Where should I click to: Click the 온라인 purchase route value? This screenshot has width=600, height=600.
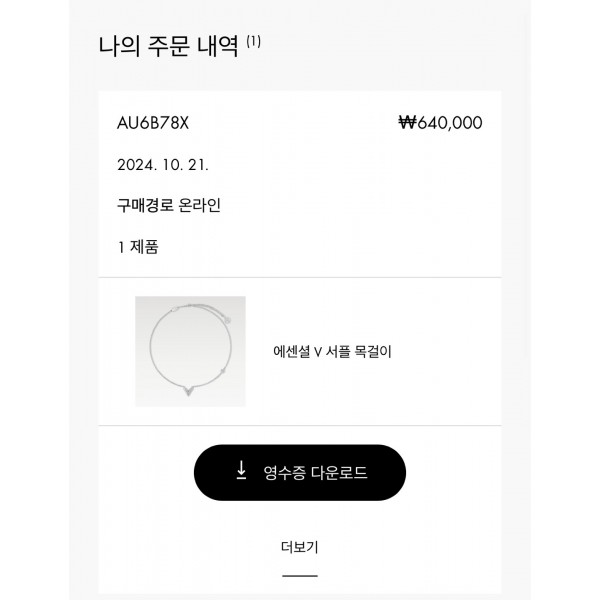tap(194, 205)
